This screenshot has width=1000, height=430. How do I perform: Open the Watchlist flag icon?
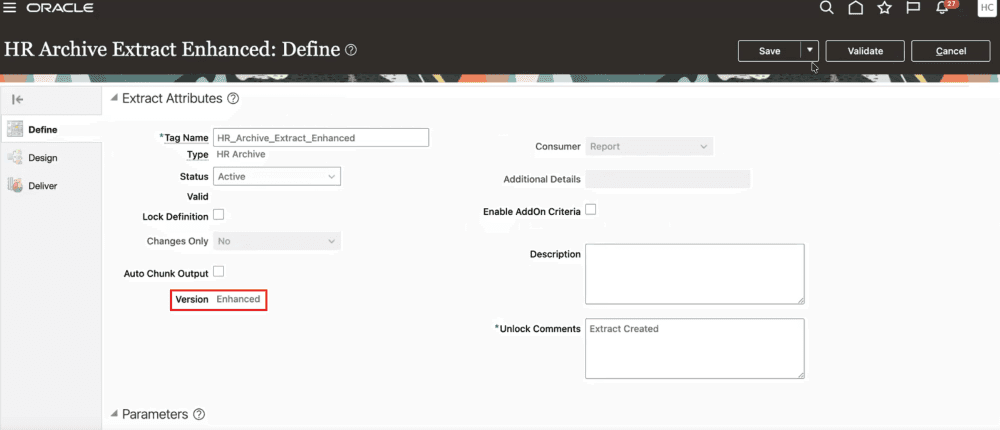click(913, 8)
